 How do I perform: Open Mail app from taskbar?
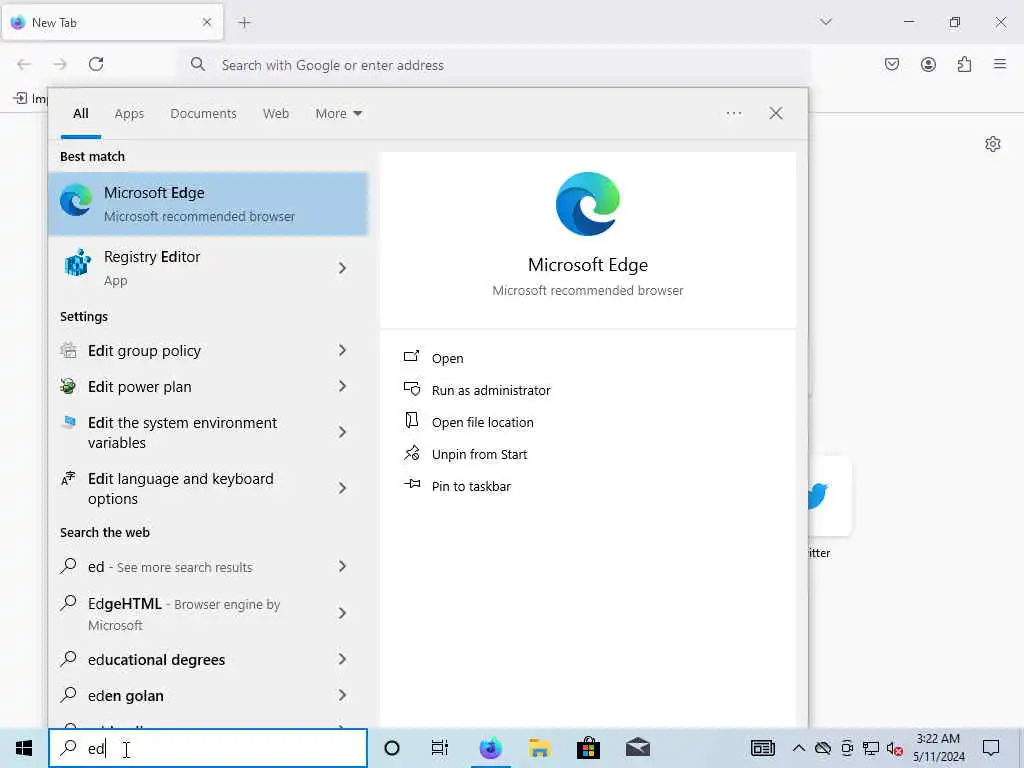tap(637, 748)
